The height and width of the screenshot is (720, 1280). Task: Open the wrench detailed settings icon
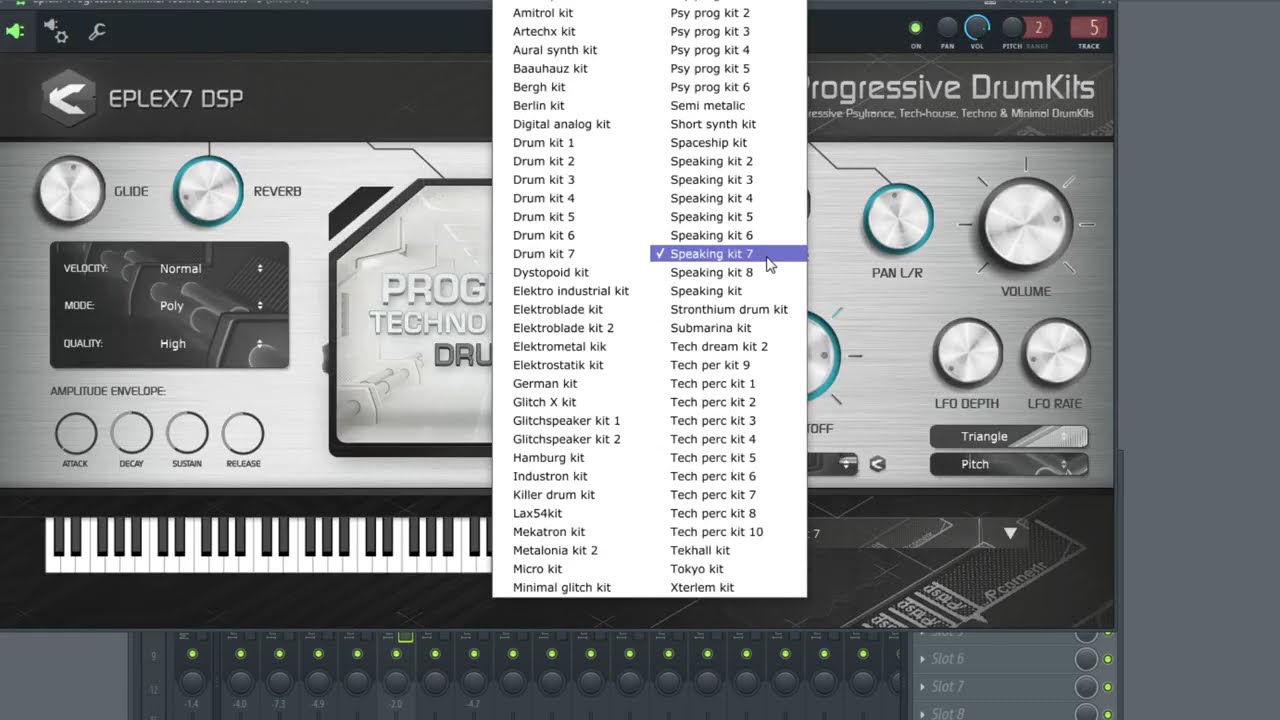pos(97,32)
